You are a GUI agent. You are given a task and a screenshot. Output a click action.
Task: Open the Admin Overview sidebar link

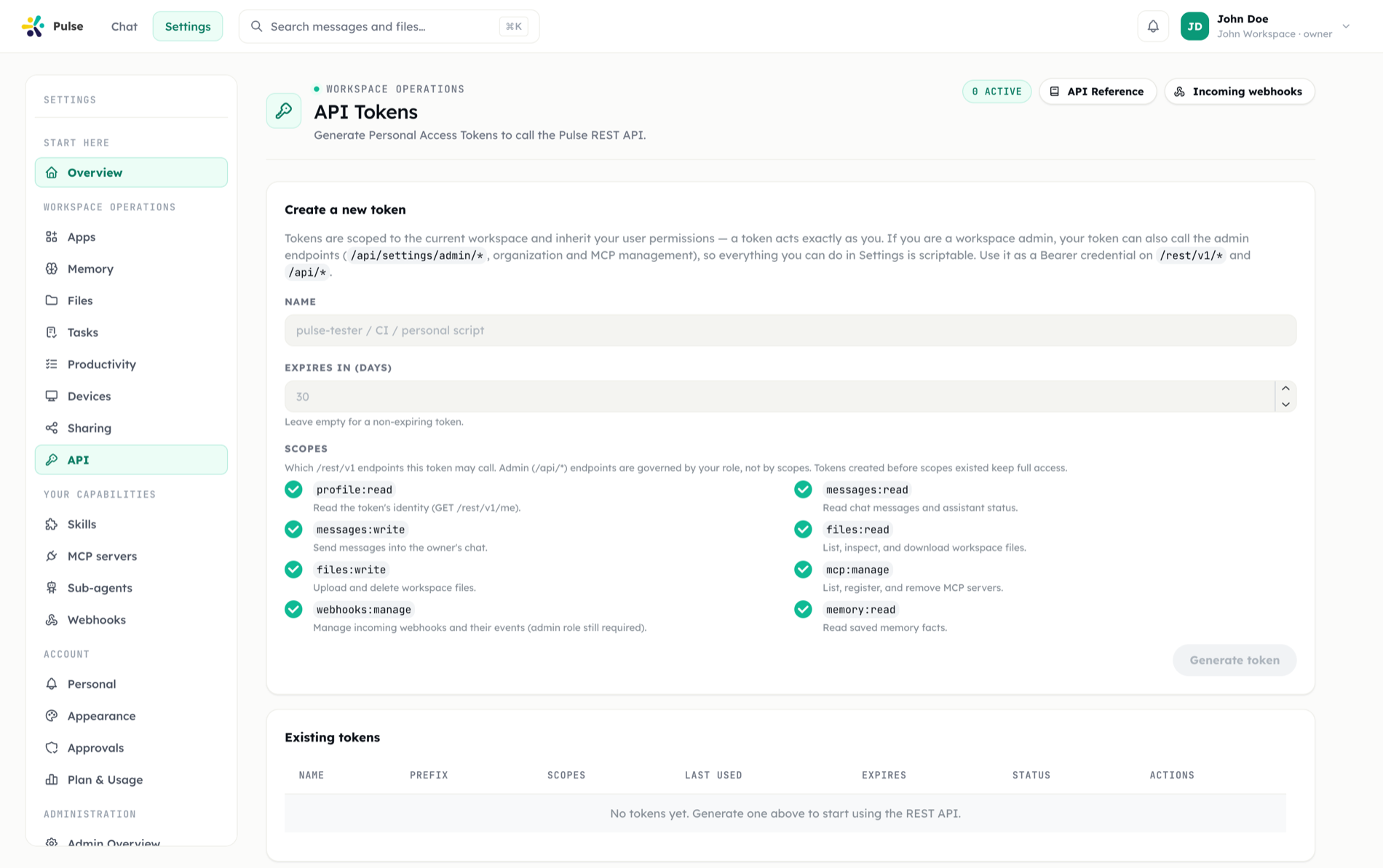pyautogui.click(x=131, y=843)
